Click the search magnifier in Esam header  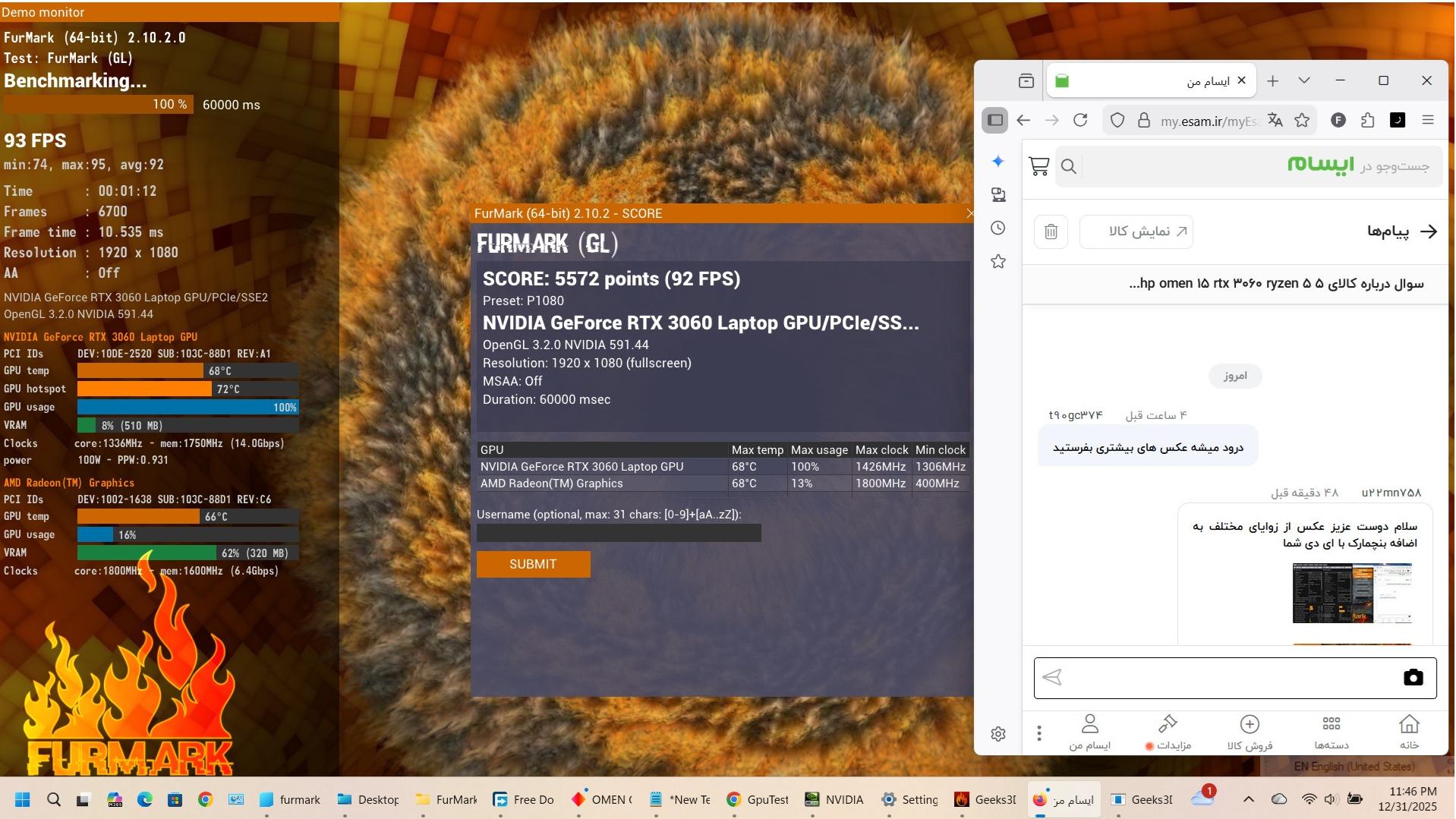1069,166
